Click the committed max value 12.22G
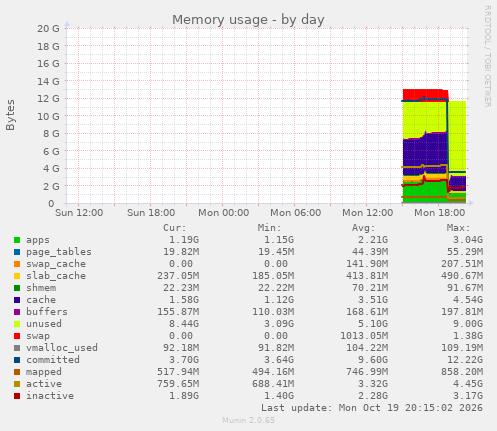Screen dimensions: 497x431 (x=465, y=360)
